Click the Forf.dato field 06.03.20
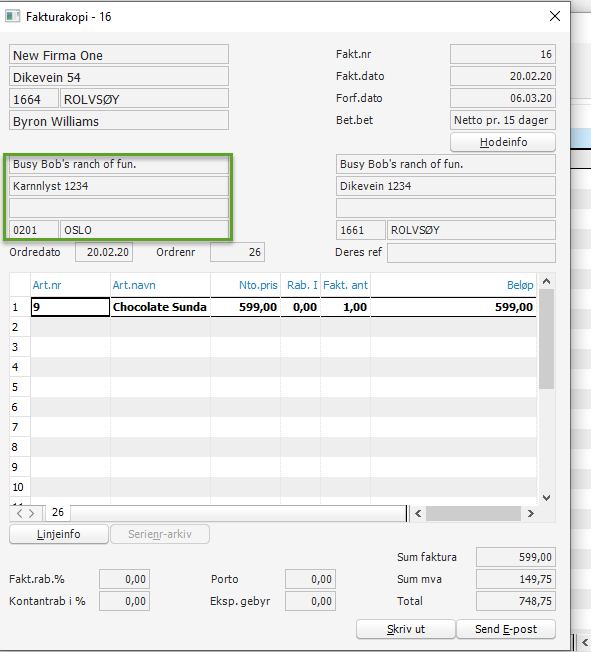Viewport: 591px width, 652px height. (503, 98)
